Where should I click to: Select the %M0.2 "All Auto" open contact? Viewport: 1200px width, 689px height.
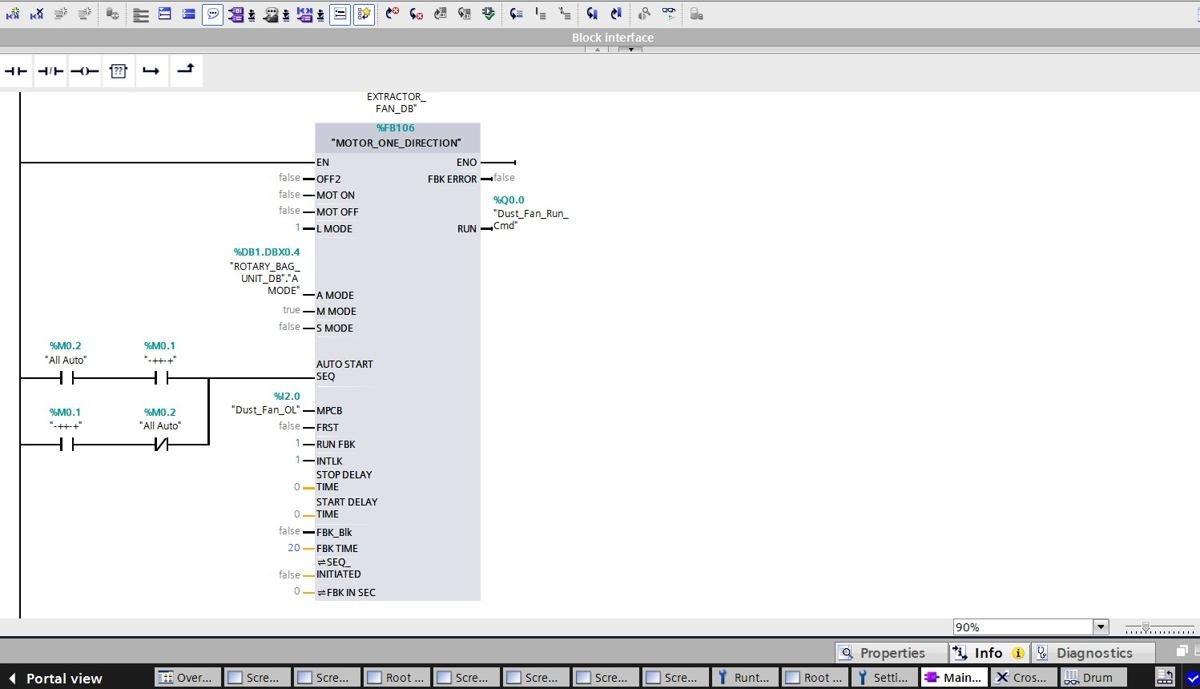coord(66,379)
